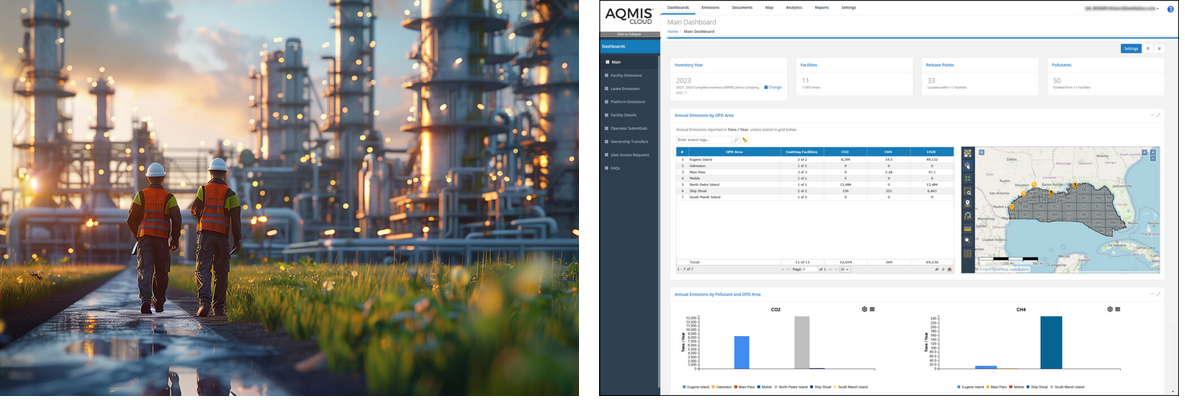The width and height of the screenshot is (1185, 408).
Task: Open the CH4 chart hamburger menu icon
Action: (1118, 309)
